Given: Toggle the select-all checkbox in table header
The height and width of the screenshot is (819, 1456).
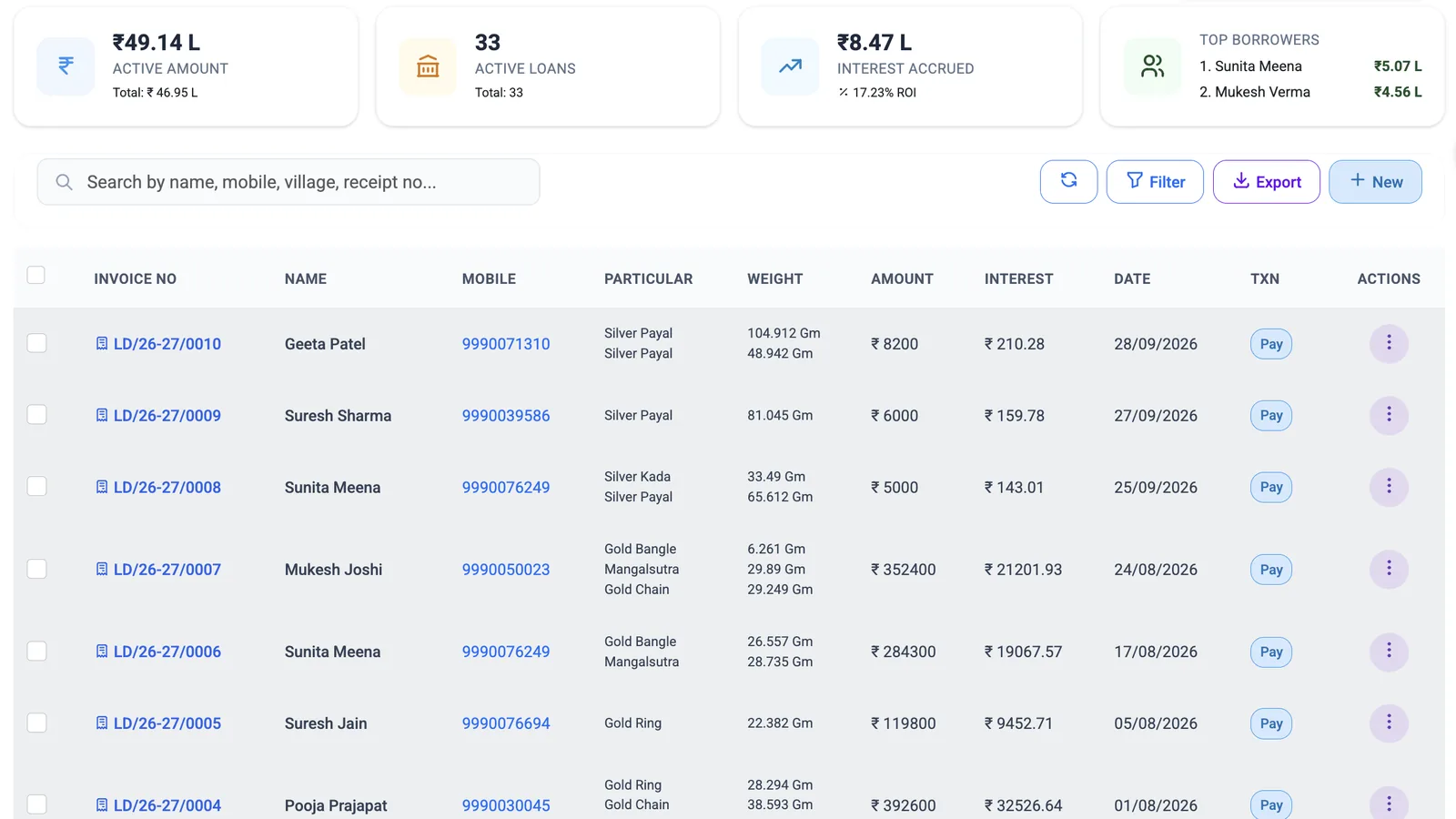Looking at the screenshot, I should tap(36, 275).
